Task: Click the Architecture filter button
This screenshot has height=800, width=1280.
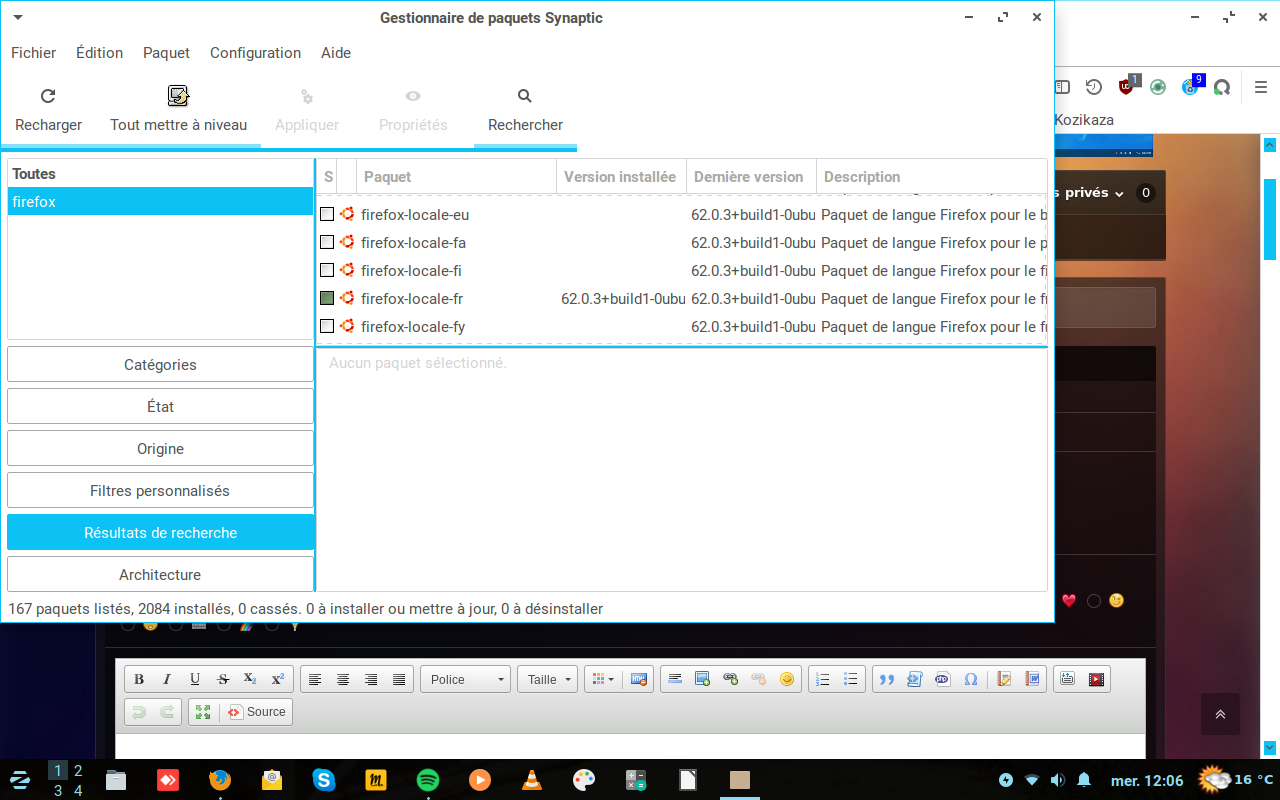Action: pos(160,575)
